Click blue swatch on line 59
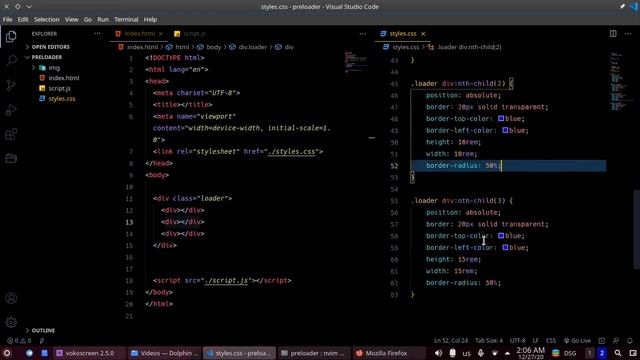640x360 pixels. [x=505, y=248]
